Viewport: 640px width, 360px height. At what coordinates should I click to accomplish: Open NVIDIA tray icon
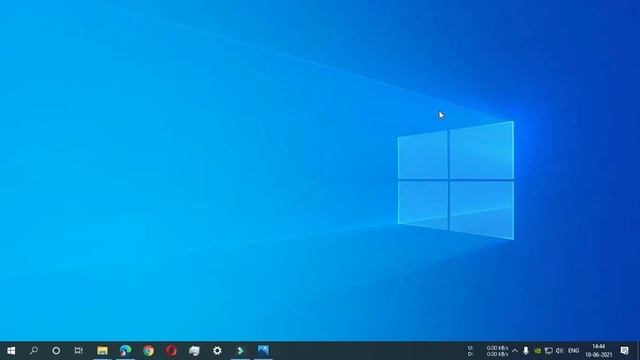click(x=538, y=351)
